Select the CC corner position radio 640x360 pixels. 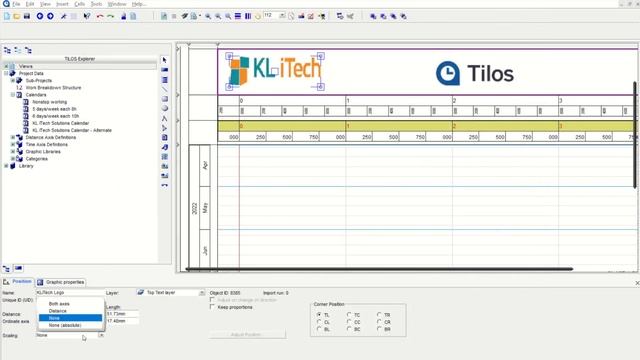click(x=349, y=322)
